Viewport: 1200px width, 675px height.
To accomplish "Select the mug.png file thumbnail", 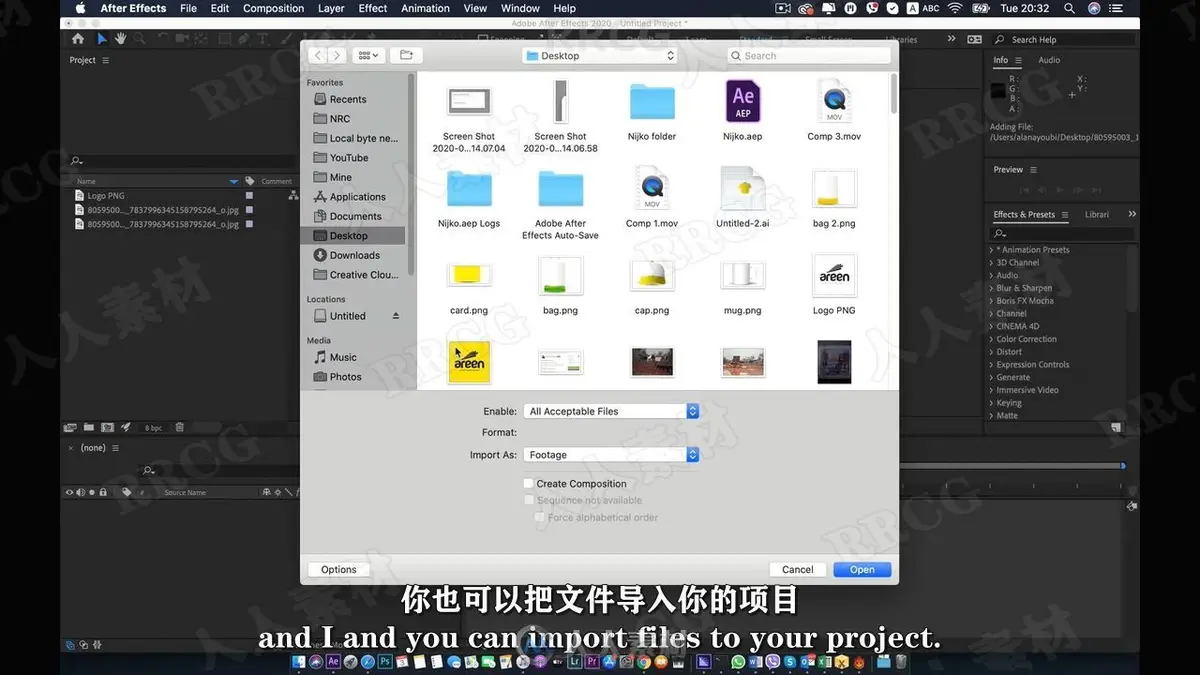I will point(742,275).
